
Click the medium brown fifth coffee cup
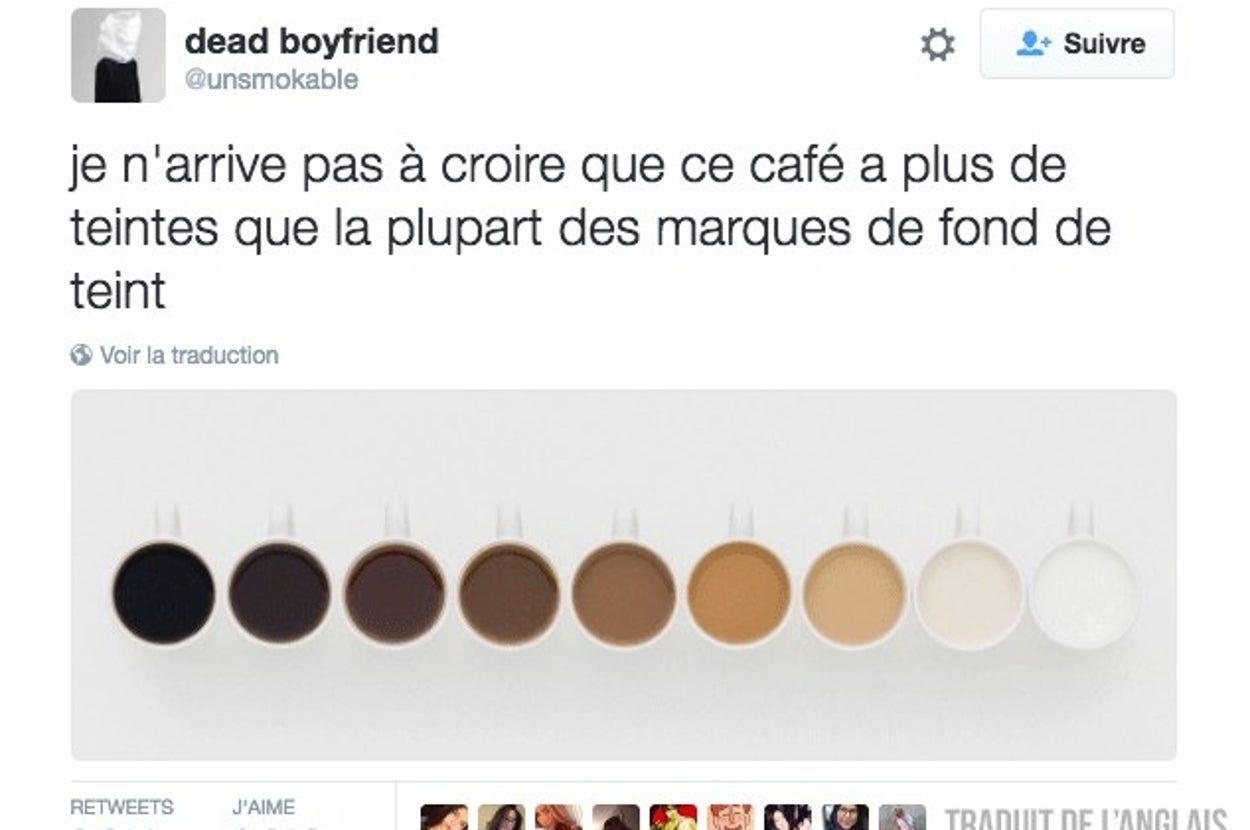click(x=623, y=592)
